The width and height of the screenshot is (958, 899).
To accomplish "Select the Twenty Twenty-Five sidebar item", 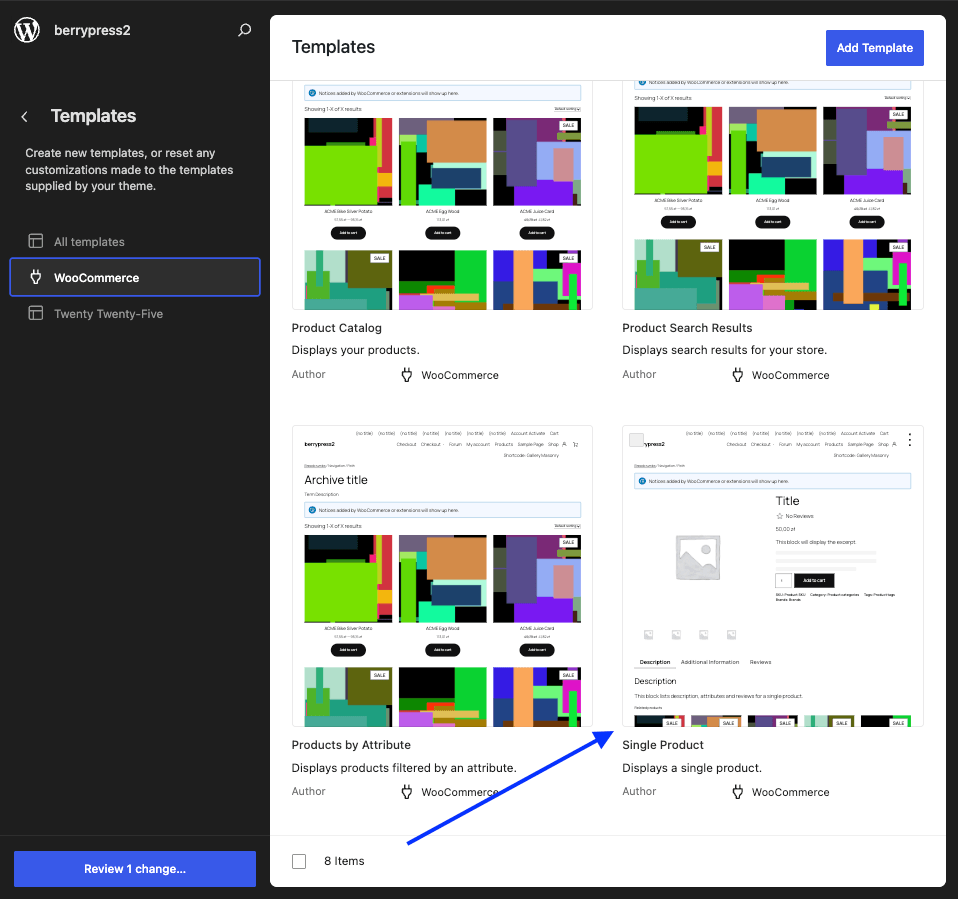I will [x=135, y=314].
